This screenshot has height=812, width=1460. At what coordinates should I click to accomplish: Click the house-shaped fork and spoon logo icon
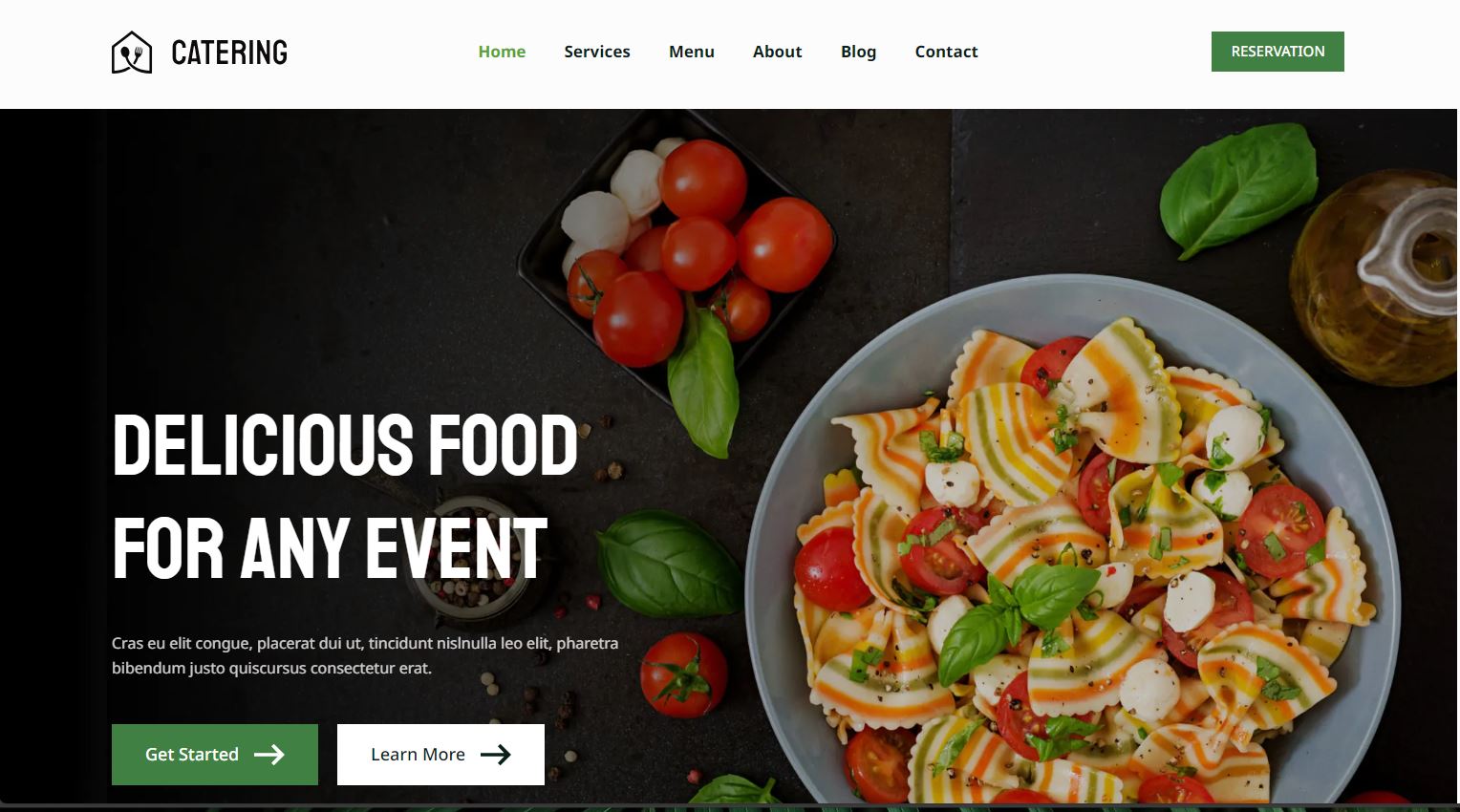click(132, 53)
